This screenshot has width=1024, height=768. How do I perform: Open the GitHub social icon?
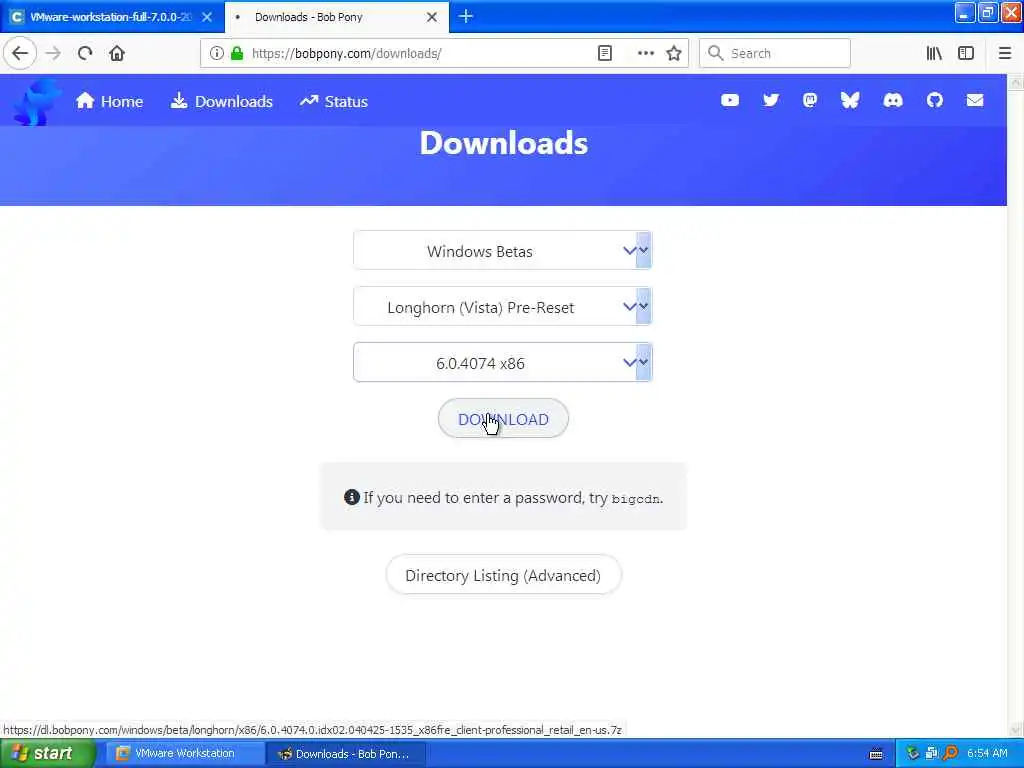click(x=935, y=100)
